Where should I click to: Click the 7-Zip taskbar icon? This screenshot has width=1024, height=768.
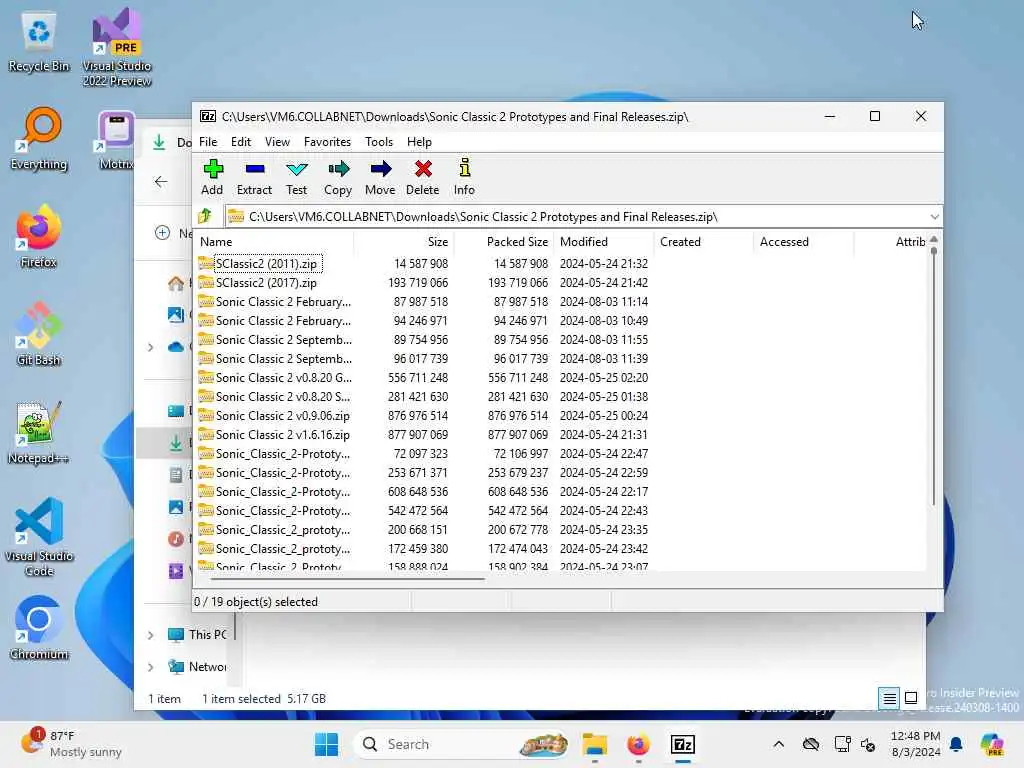pos(682,744)
